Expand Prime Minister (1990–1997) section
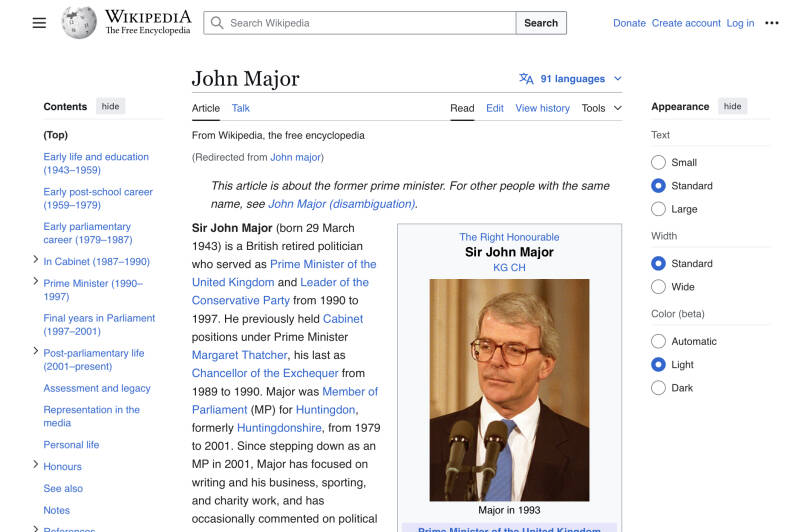The height and width of the screenshot is (532, 799). click(35, 281)
